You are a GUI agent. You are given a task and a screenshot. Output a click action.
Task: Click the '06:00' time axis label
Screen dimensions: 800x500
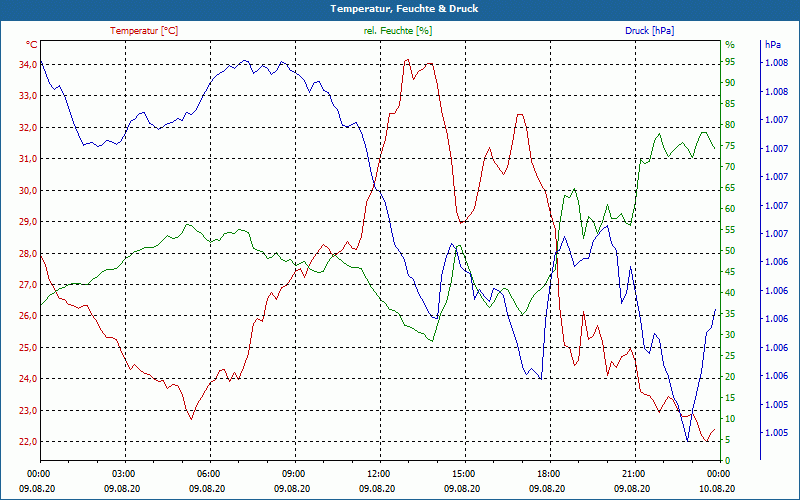pyautogui.click(x=207, y=473)
